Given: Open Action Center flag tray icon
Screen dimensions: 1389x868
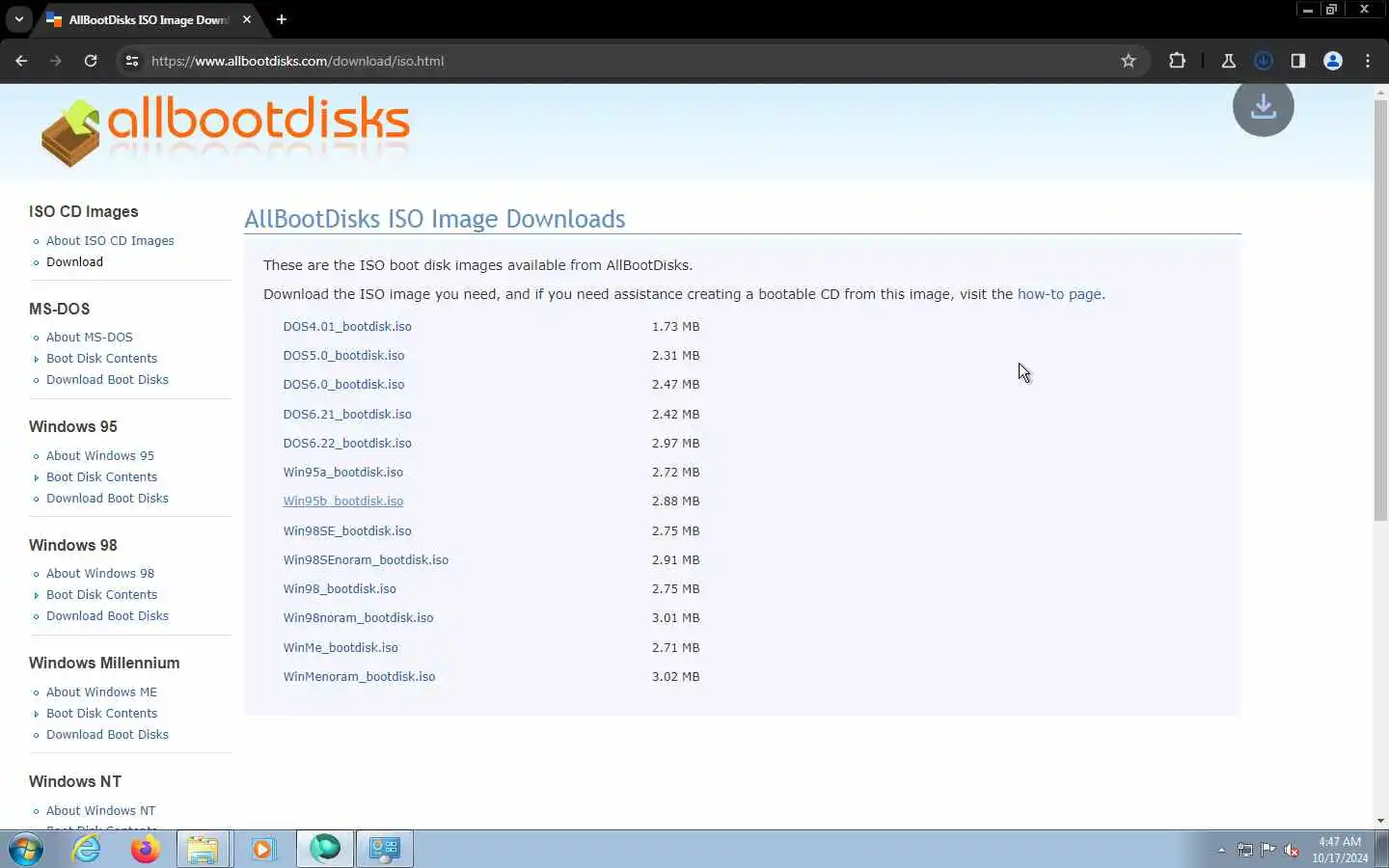Looking at the screenshot, I should click(x=1268, y=850).
